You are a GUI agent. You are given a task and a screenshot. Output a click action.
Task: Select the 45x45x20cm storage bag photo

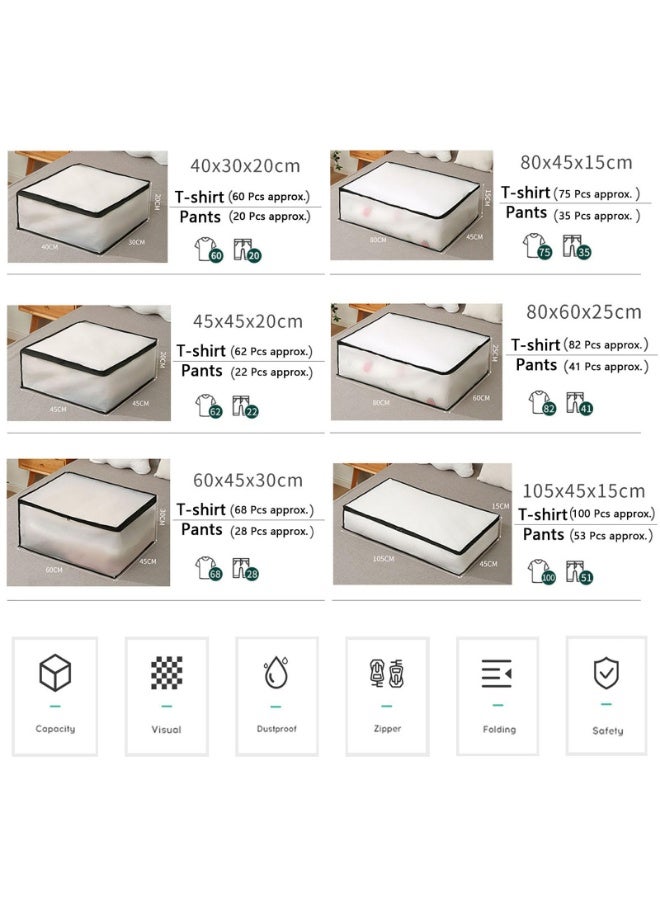tap(89, 363)
